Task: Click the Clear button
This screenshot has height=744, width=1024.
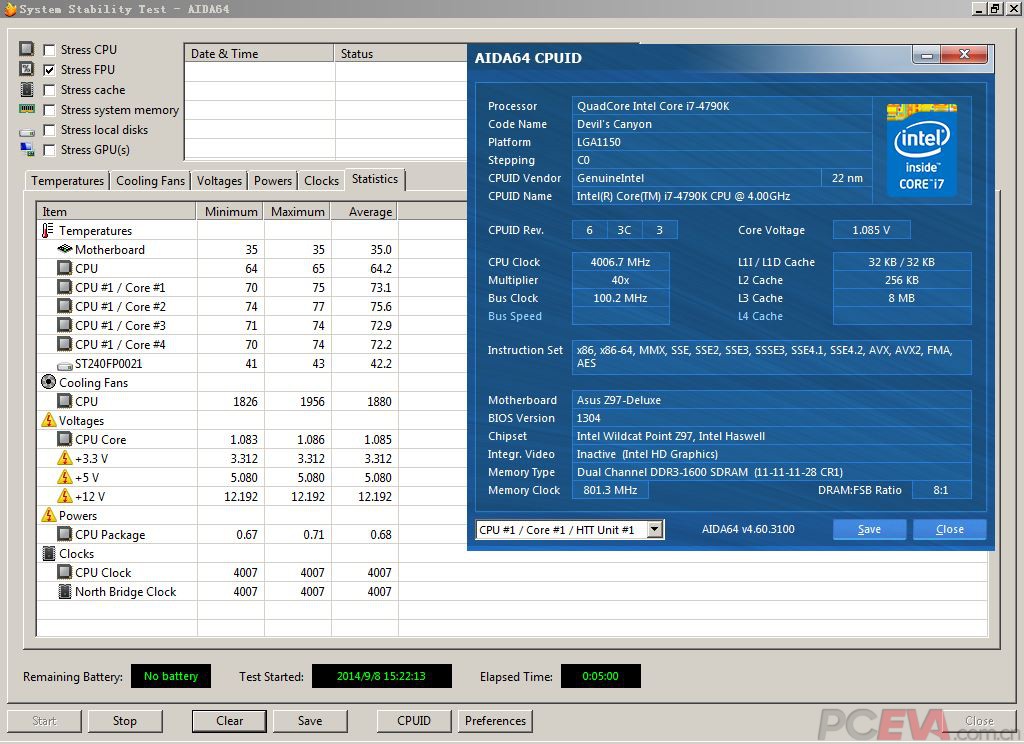Action: pos(229,721)
